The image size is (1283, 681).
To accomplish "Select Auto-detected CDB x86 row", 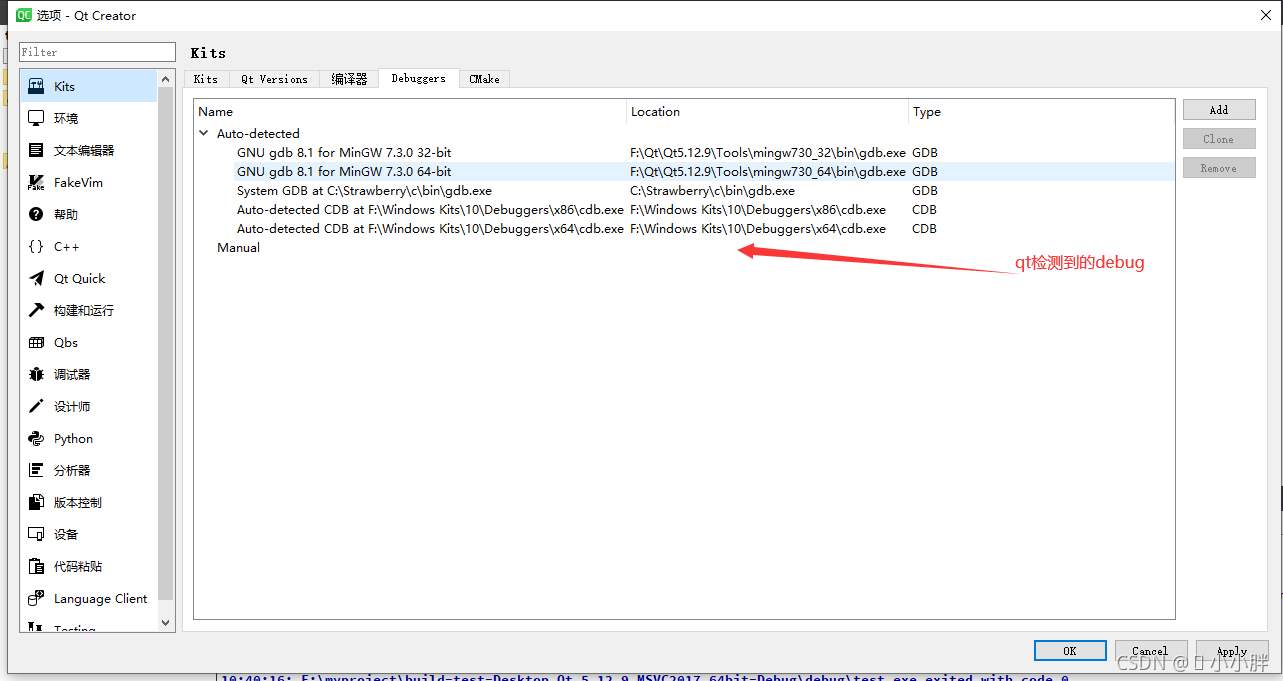I will pyautogui.click(x=684, y=210).
